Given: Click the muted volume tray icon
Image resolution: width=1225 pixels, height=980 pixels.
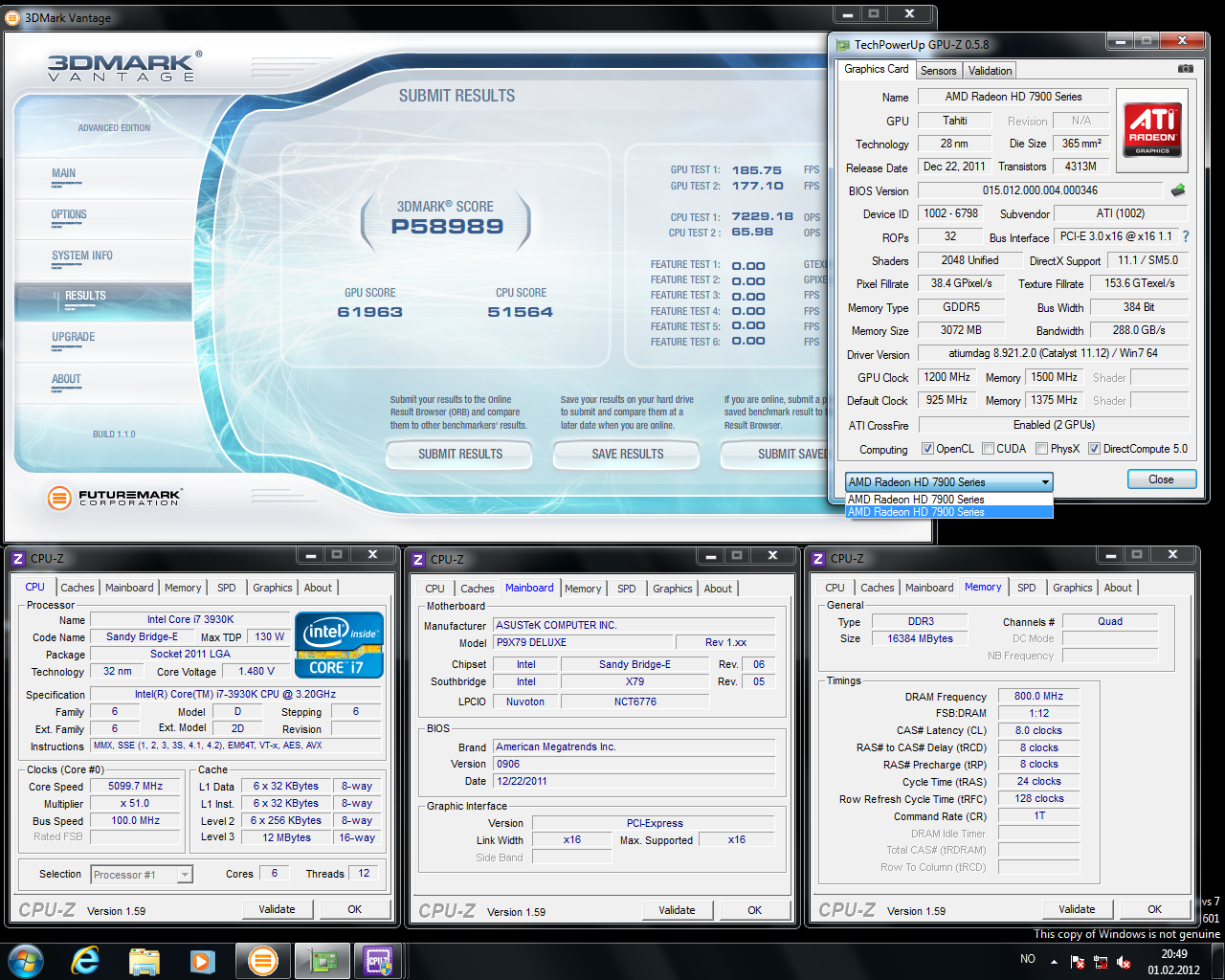Looking at the screenshot, I should [1124, 961].
